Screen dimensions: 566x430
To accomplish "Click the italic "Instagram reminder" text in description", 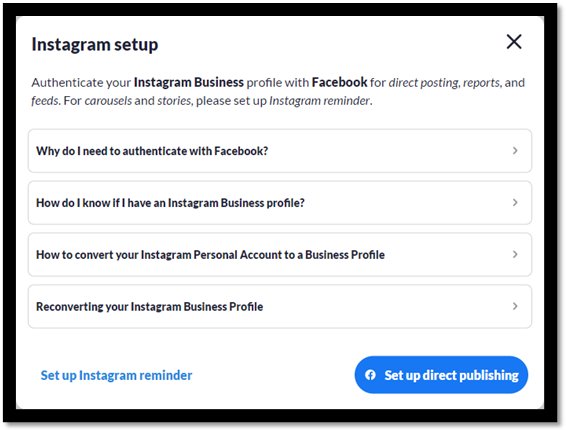I will 320,101.
